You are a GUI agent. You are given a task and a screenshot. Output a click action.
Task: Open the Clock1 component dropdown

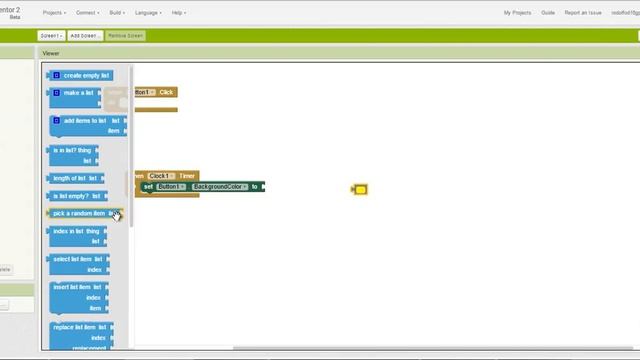[x=162, y=176]
